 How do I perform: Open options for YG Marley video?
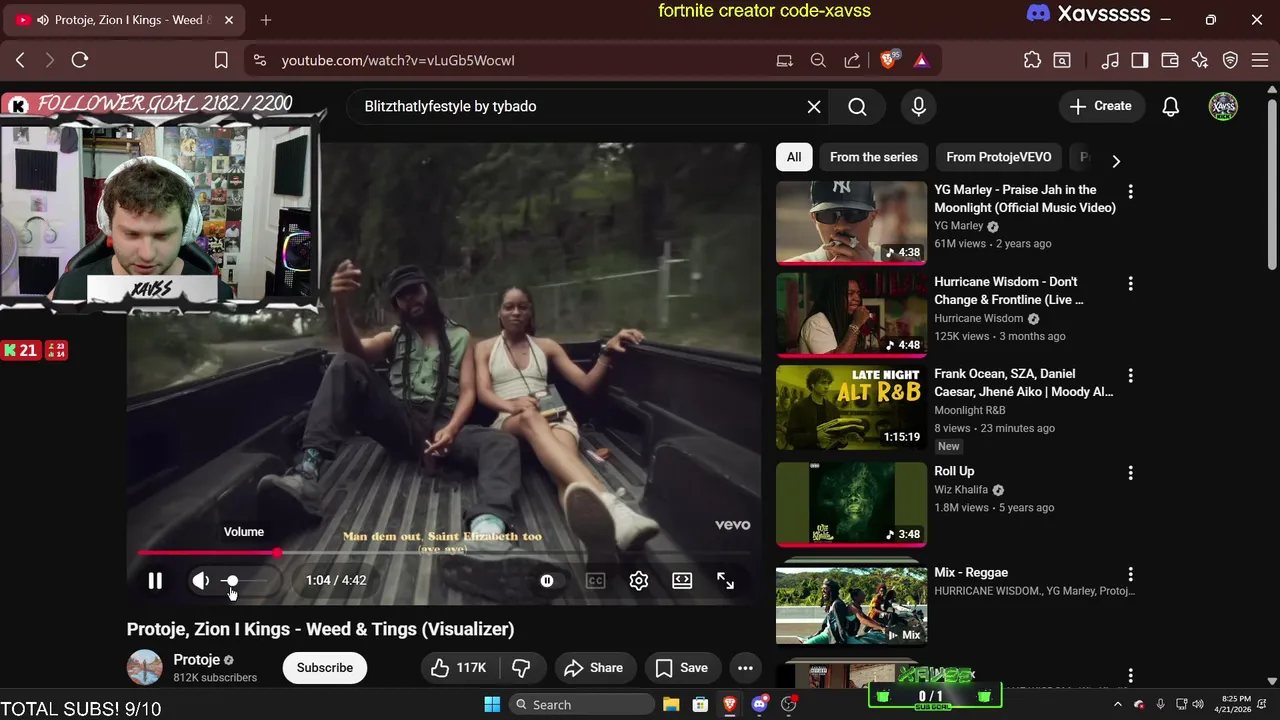(1131, 191)
